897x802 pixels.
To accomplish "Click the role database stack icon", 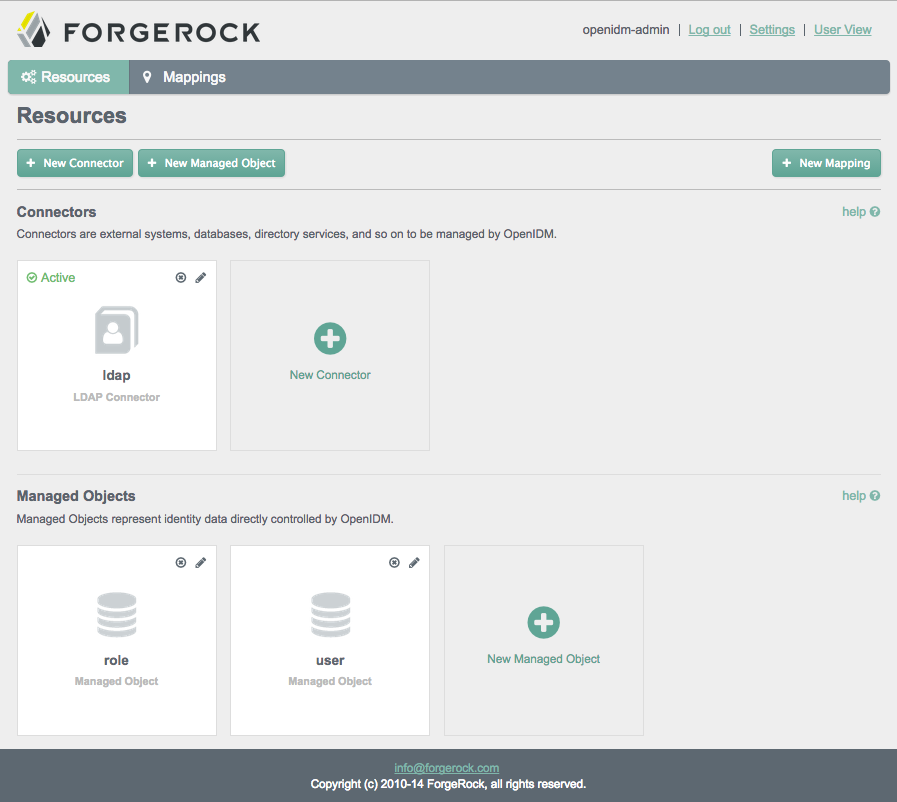I will (x=117, y=615).
